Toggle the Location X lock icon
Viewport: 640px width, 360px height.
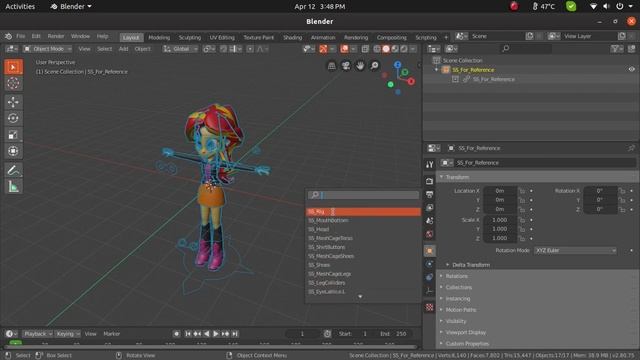(522, 191)
